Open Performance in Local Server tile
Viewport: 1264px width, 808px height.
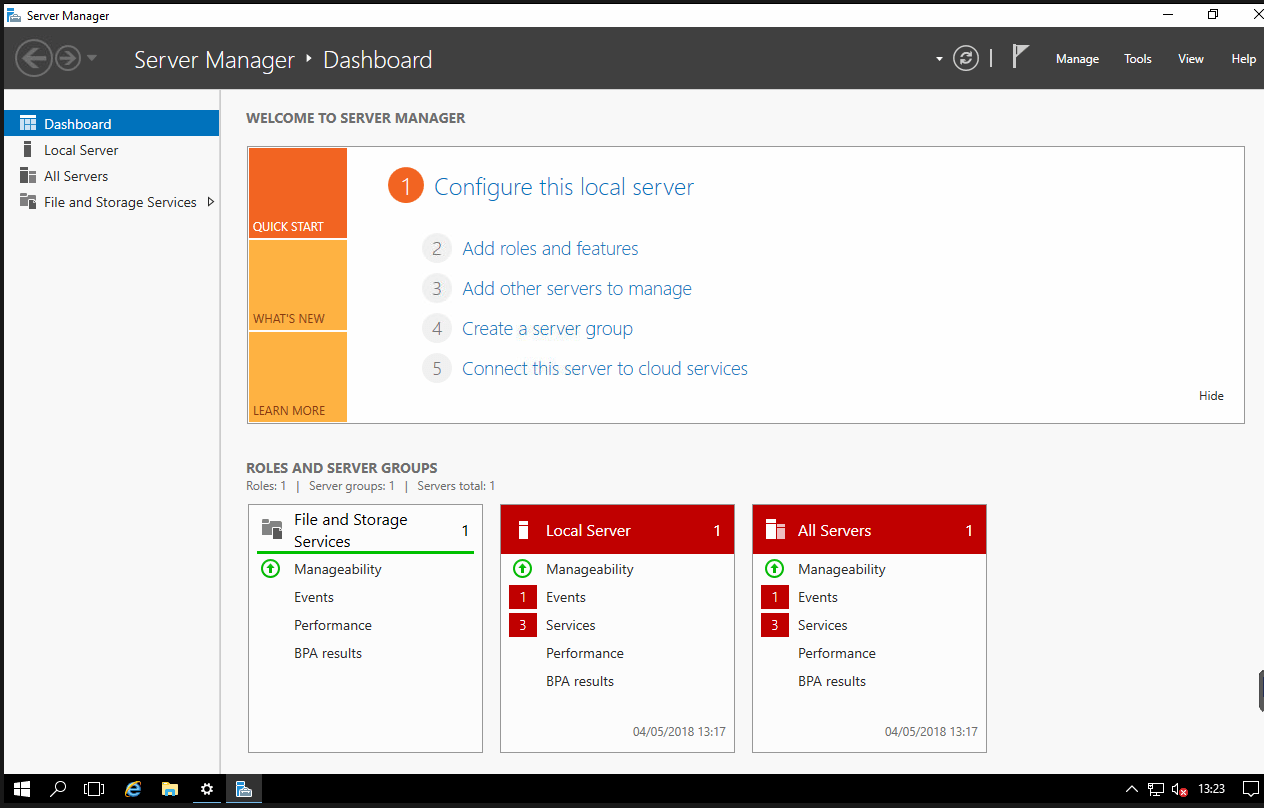pyautogui.click(x=585, y=653)
